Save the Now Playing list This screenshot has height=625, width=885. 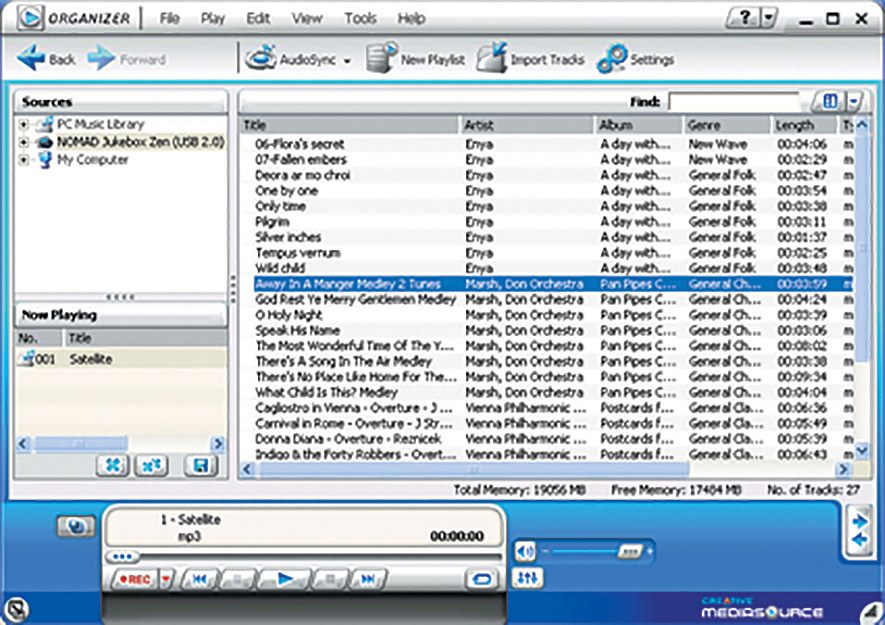pos(200,465)
